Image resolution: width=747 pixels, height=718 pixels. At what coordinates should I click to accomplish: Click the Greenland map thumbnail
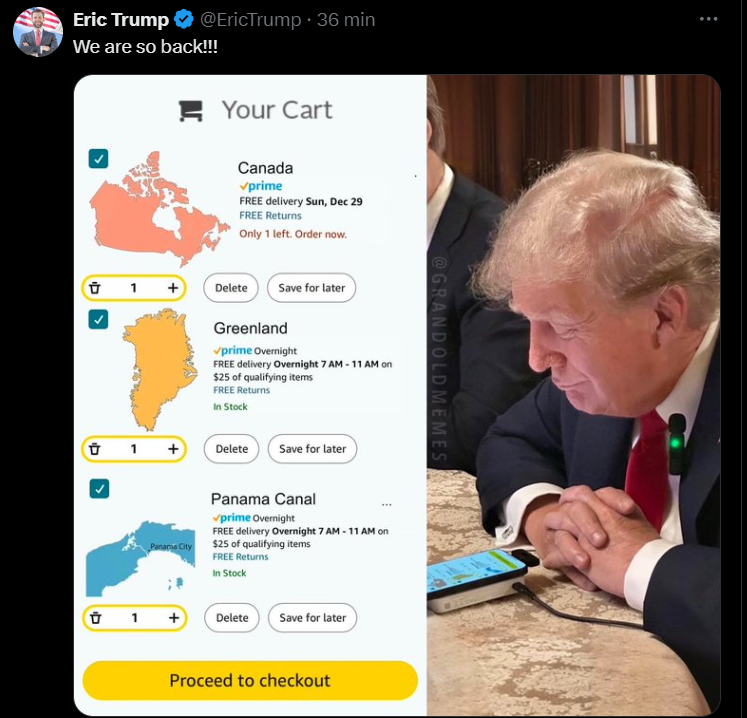[160, 370]
